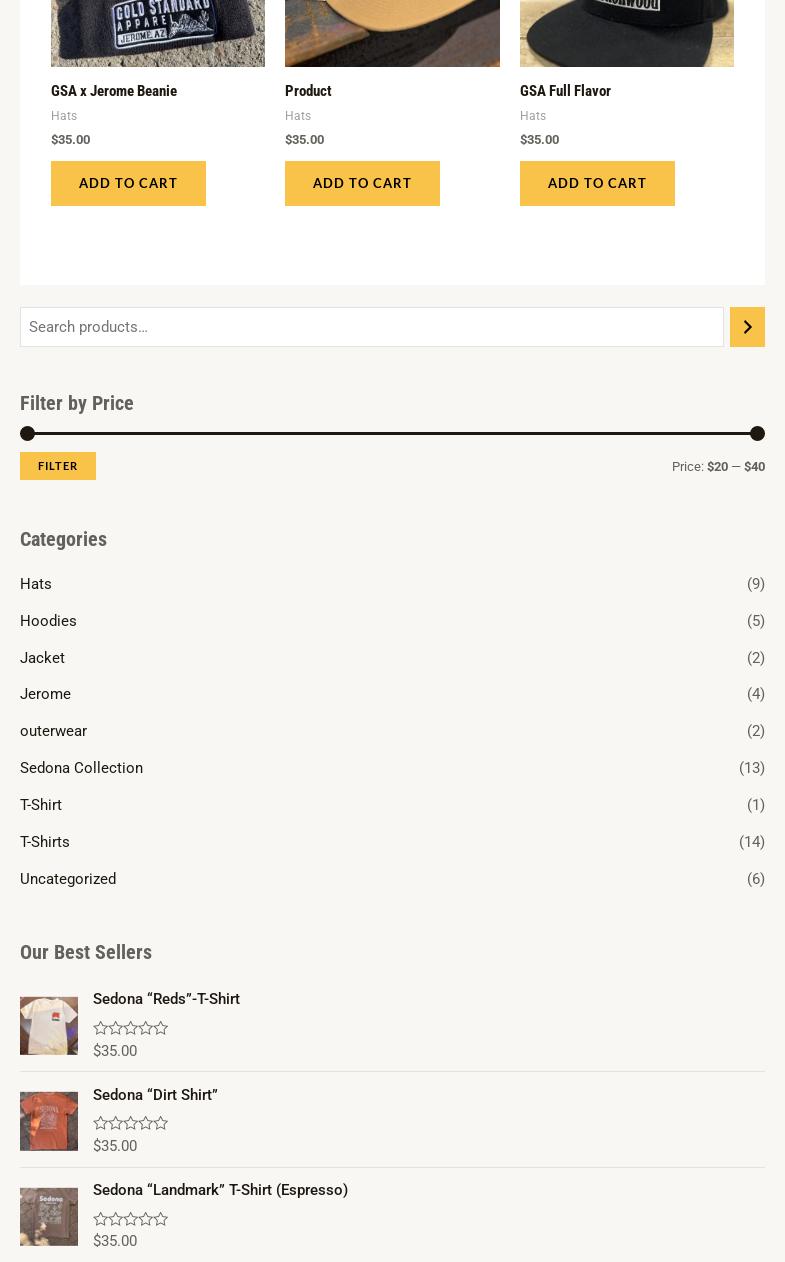Click the Sedona Reds T-Shirt thumbnail
785x1262 pixels.
(x=49, y=1026)
